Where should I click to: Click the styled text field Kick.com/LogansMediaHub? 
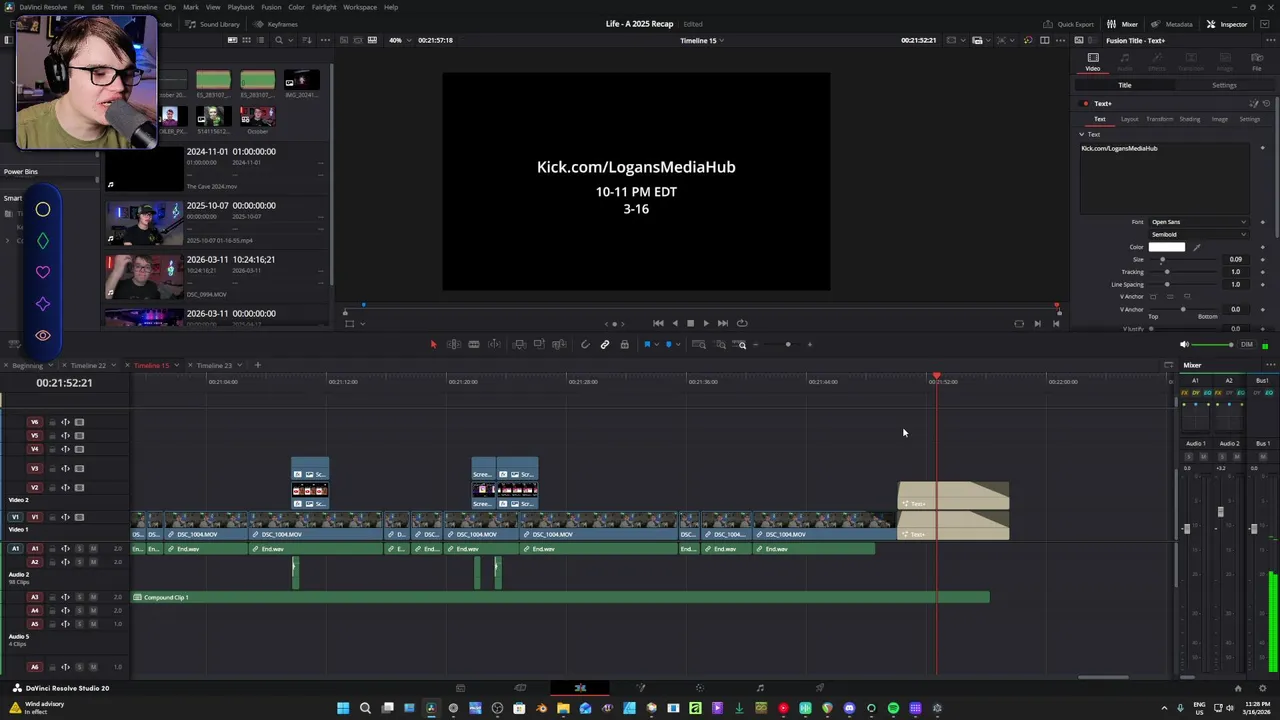tap(1164, 177)
